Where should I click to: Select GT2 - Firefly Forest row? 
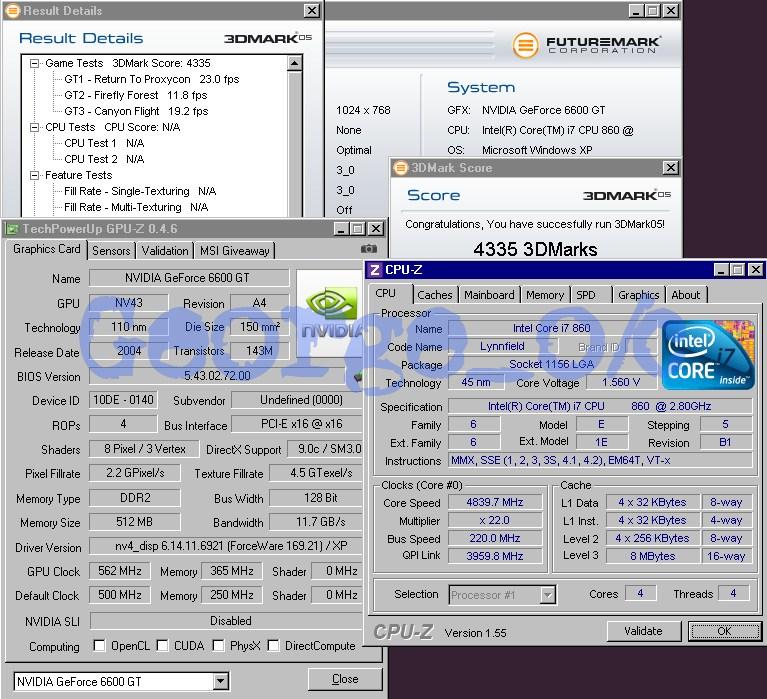tap(135, 95)
